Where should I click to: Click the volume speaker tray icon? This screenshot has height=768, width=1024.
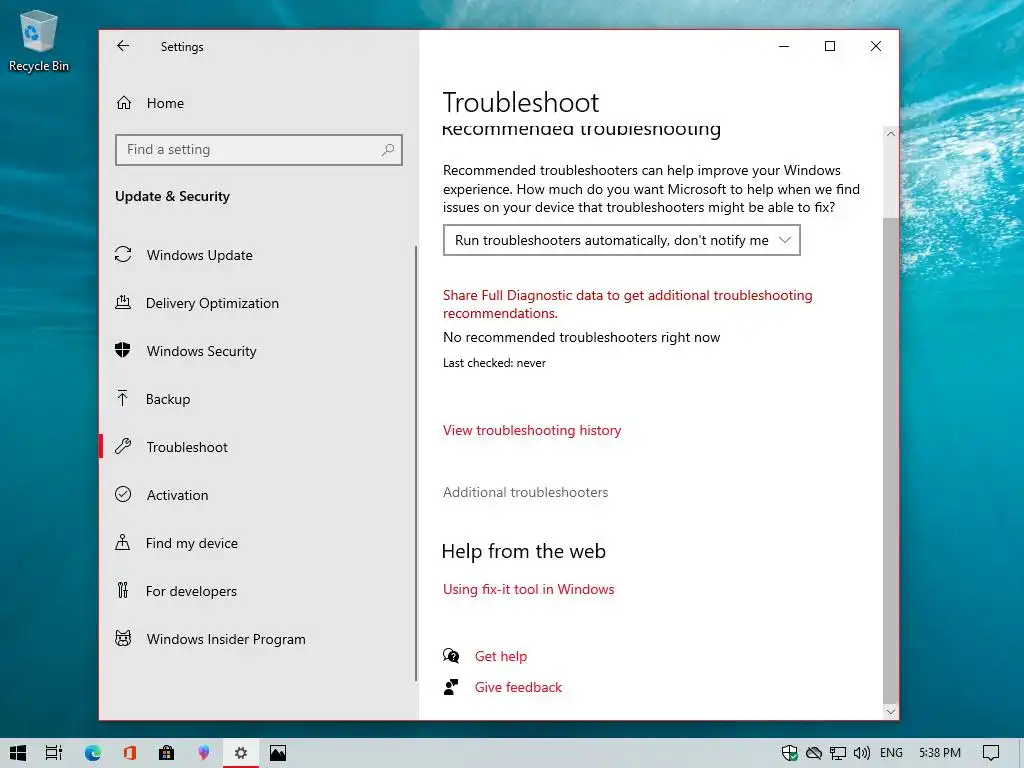[x=862, y=753]
